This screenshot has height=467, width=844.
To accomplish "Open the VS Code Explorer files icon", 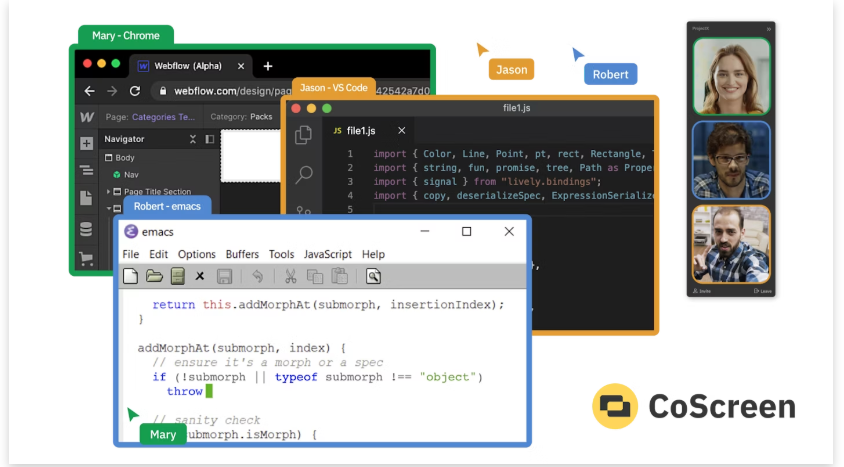I will pyautogui.click(x=304, y=135).
